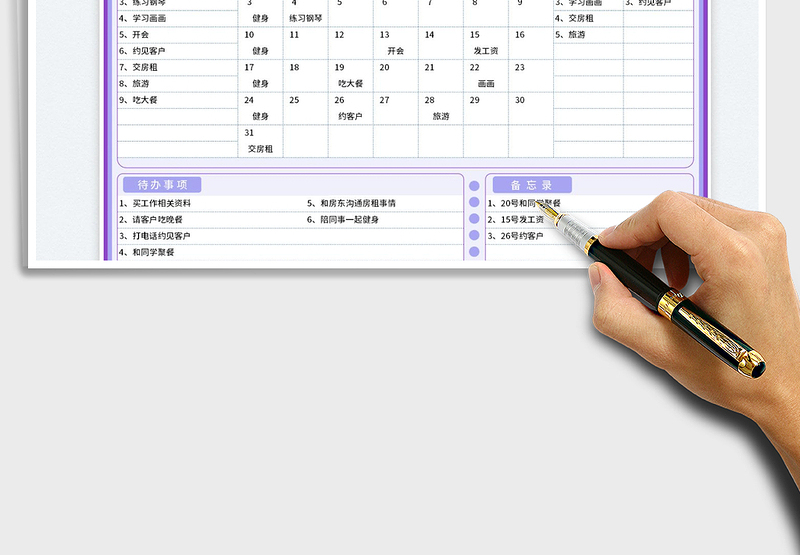Select the '旅游' cell under date 28
800x555 pixels.
(x=441, y=116)
